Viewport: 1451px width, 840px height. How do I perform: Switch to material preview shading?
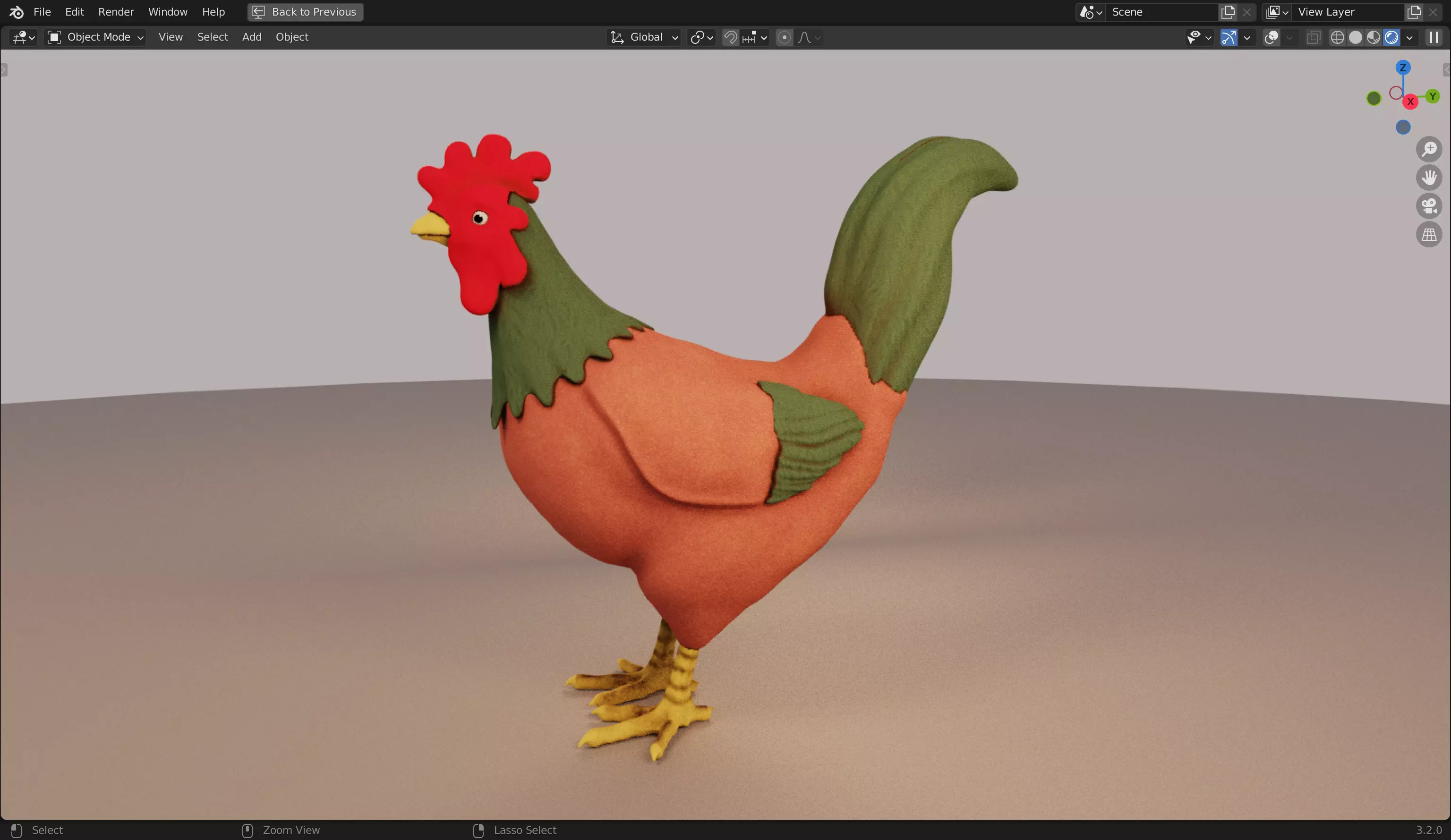pos(1373,37)
